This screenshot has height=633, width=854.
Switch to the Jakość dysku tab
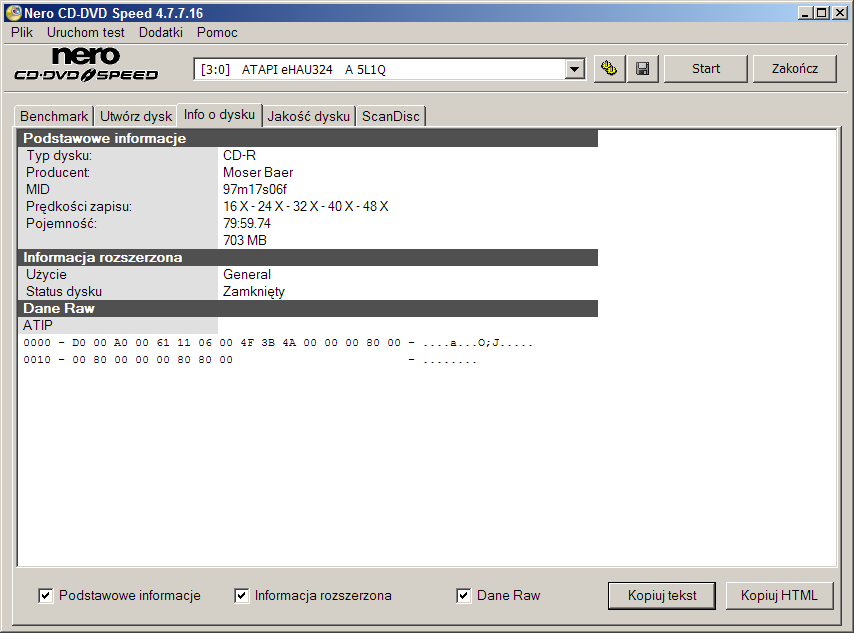point(308,116)
